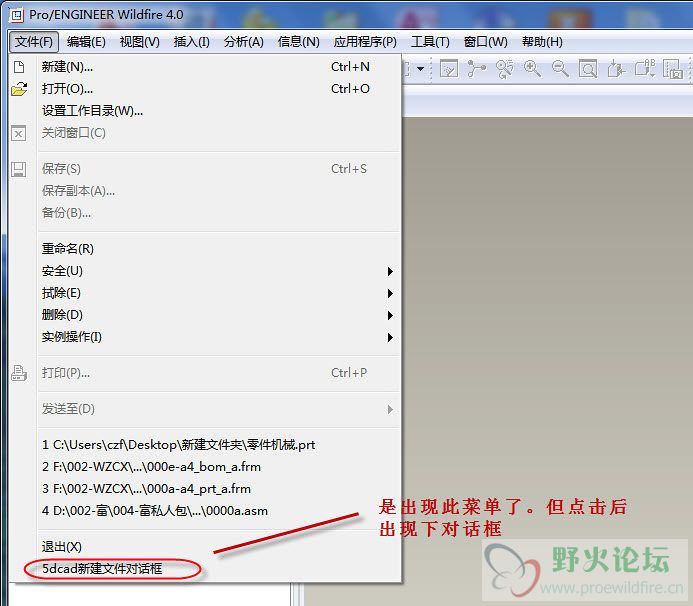Click the zoom out magnifier icon
This screenshot has width=693, height=606.
coord(560,69)
